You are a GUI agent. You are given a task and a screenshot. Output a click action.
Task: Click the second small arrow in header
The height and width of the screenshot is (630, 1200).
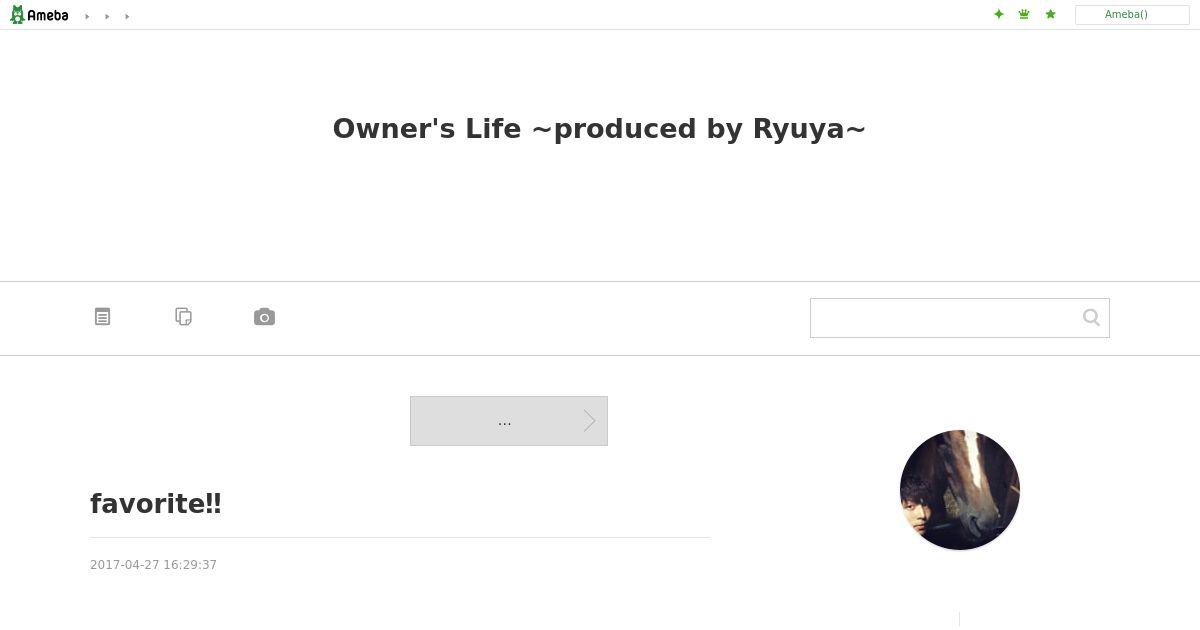(107, 16)
